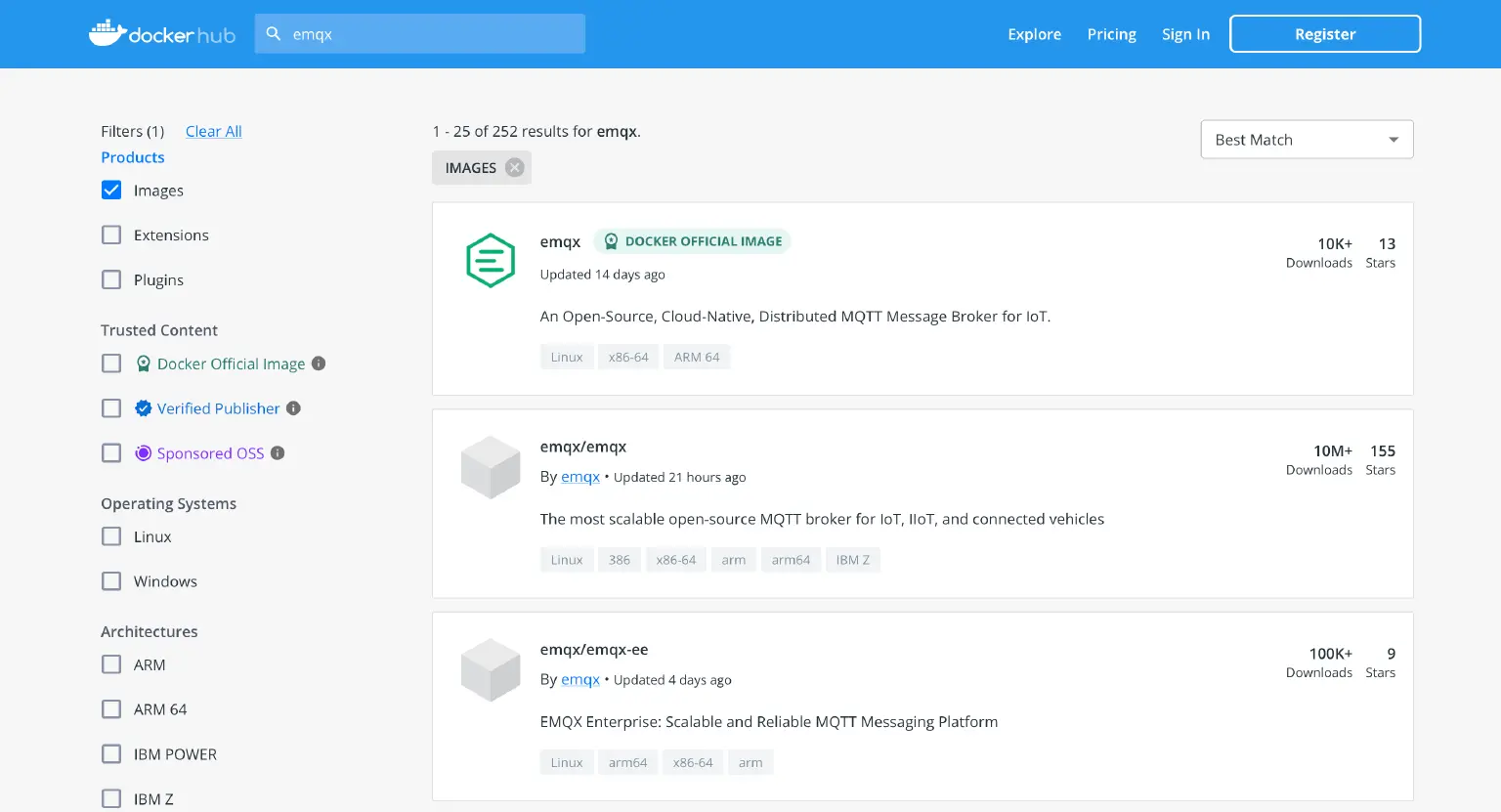
Task: Enable the Verified Publisher filter
Action: pyautogui.click(x=111, y=407)
